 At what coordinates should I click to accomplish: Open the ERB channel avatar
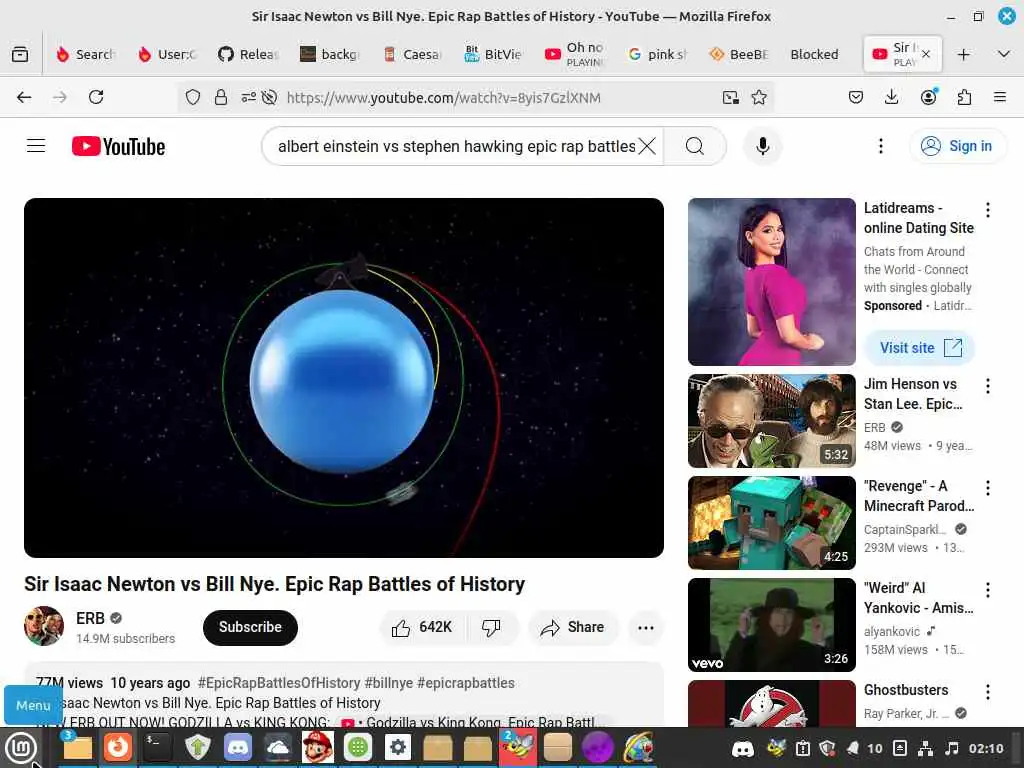coord(44,626)
